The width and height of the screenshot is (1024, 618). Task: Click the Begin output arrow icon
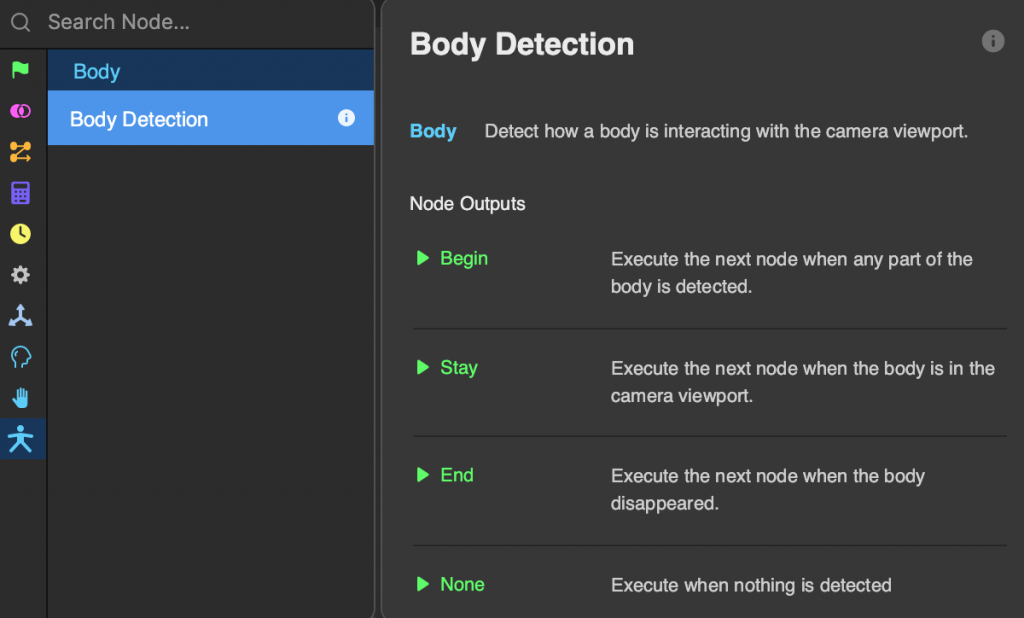coord(423,258)
